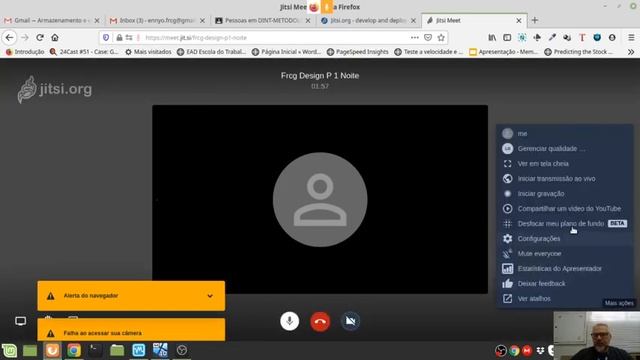
Task: Start screen sharing with the monitor icon
Action: pos(20,321)
